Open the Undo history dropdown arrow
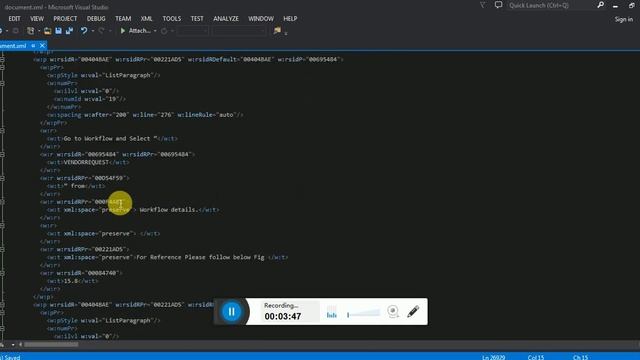 pyautogui.click(x=93, y=31)
